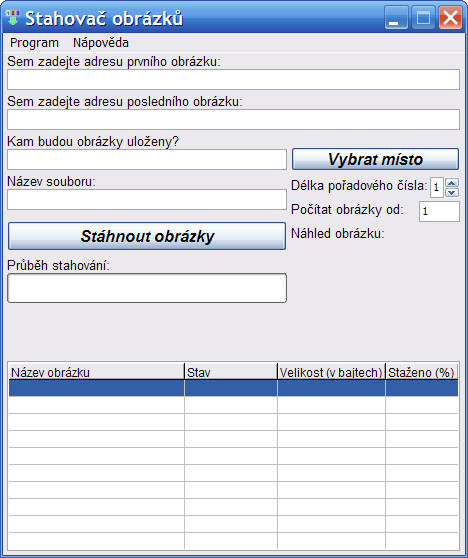Open the Program menu
468x558 pixels.
(x=34, y=43)
